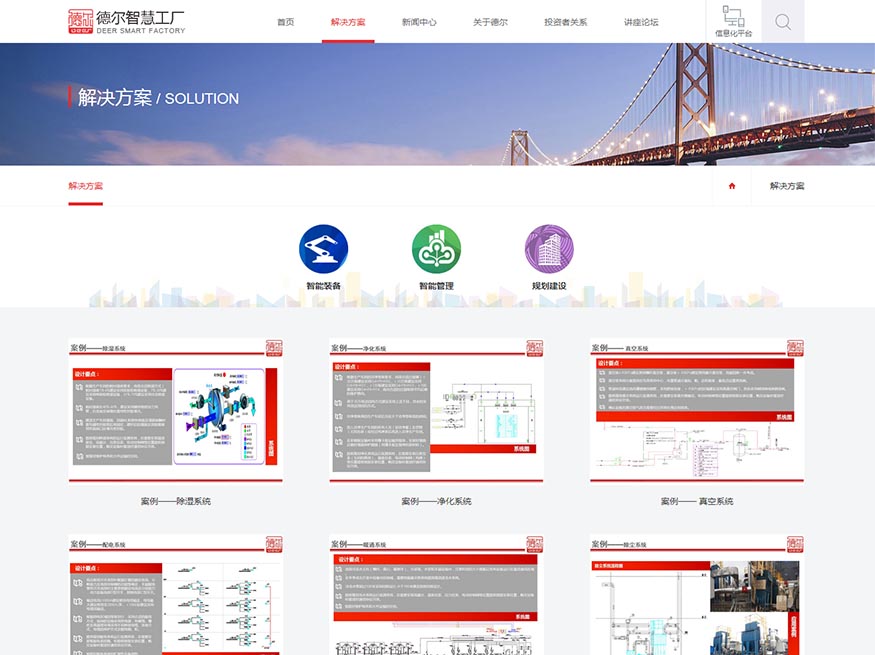
Task: Open the 解决方案 navigation menu item
Action: point(348,22)
